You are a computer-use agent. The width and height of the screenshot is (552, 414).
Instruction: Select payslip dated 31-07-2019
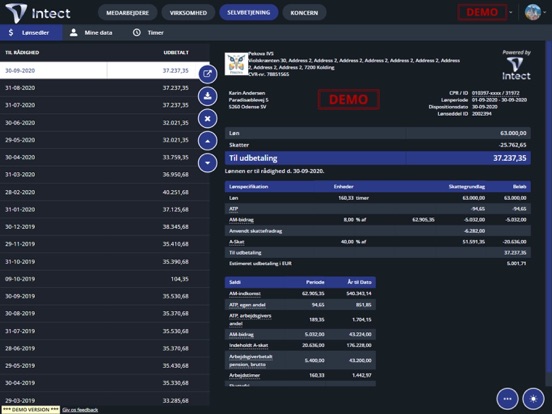105,331
